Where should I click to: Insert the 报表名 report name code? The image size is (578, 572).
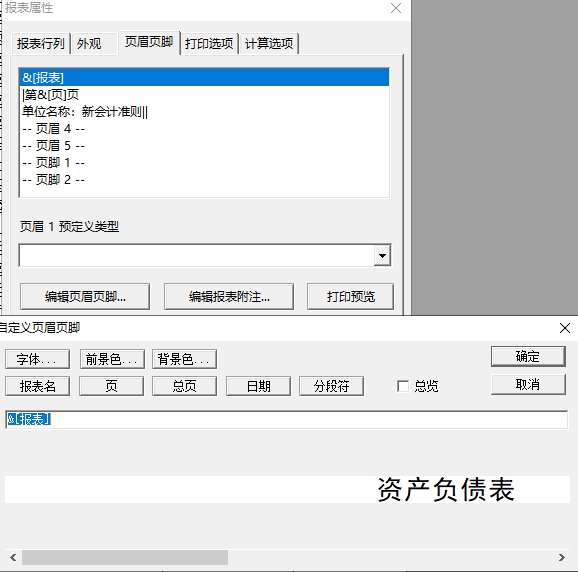click(37, 386)
